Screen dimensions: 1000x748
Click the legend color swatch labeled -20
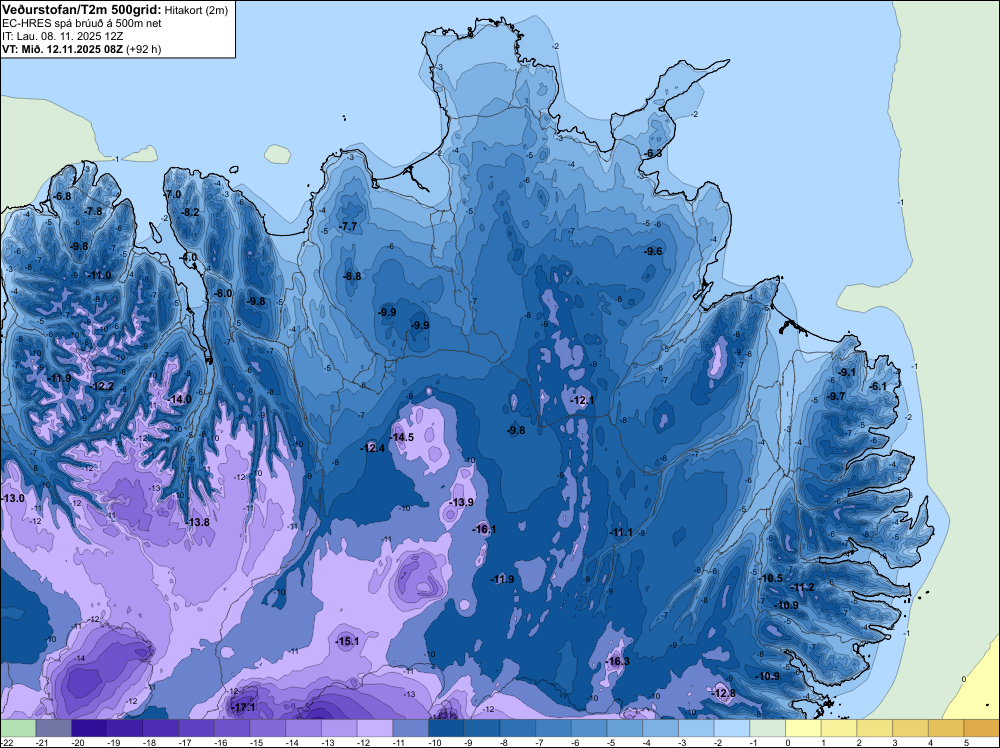[x=89, y=728]
